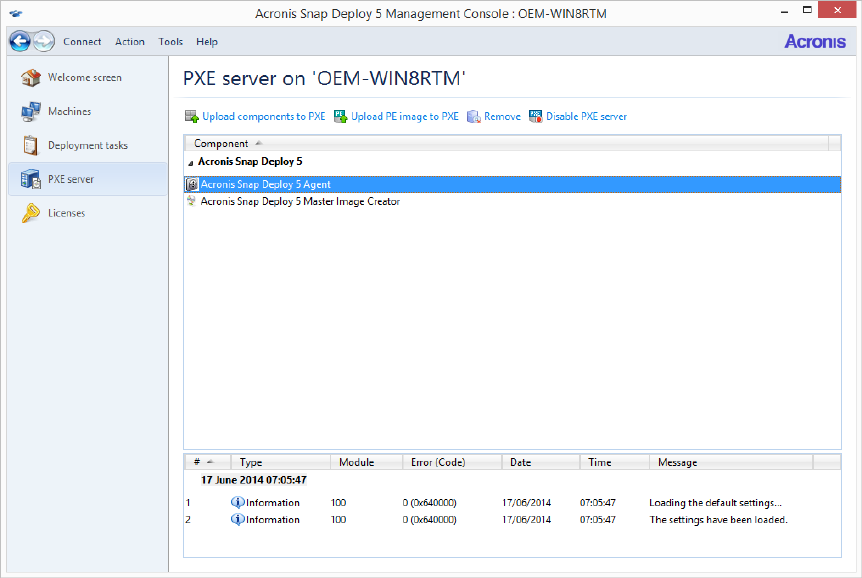Open the Connect menu

[82, 42]
